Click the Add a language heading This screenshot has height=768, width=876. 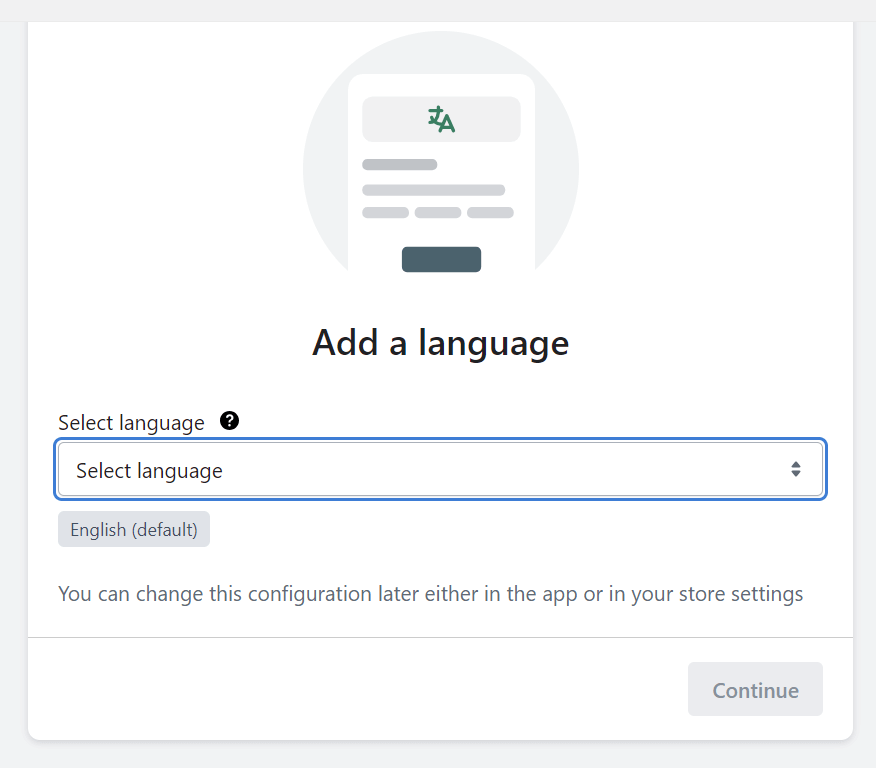[x=440, y=342]
